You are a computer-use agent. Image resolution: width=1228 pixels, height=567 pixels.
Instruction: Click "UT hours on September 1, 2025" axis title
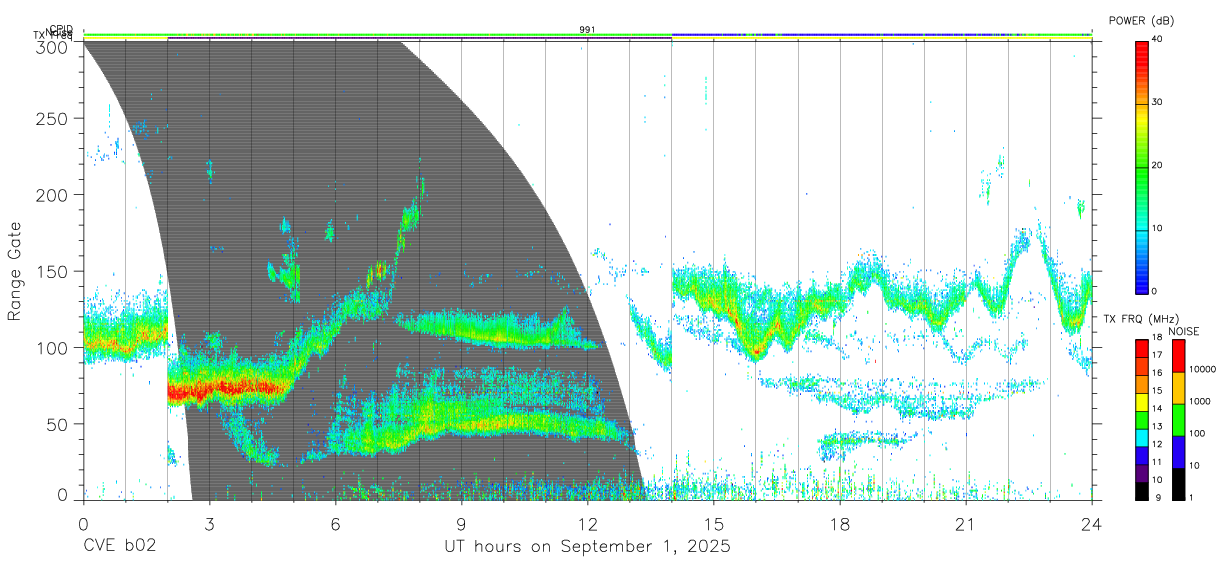coord(587,547)
